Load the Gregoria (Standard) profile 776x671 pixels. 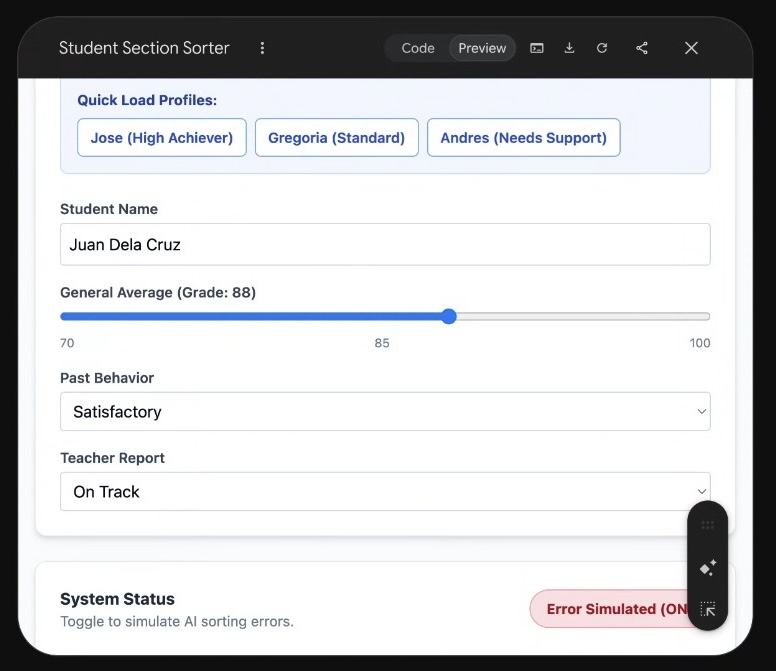click(x=337, y=138)
